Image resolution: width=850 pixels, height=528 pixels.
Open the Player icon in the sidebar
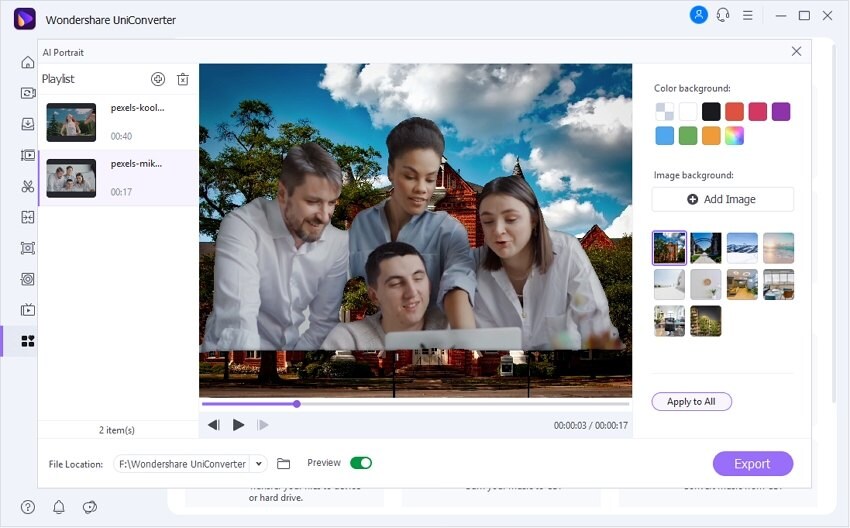pos(28,310)
